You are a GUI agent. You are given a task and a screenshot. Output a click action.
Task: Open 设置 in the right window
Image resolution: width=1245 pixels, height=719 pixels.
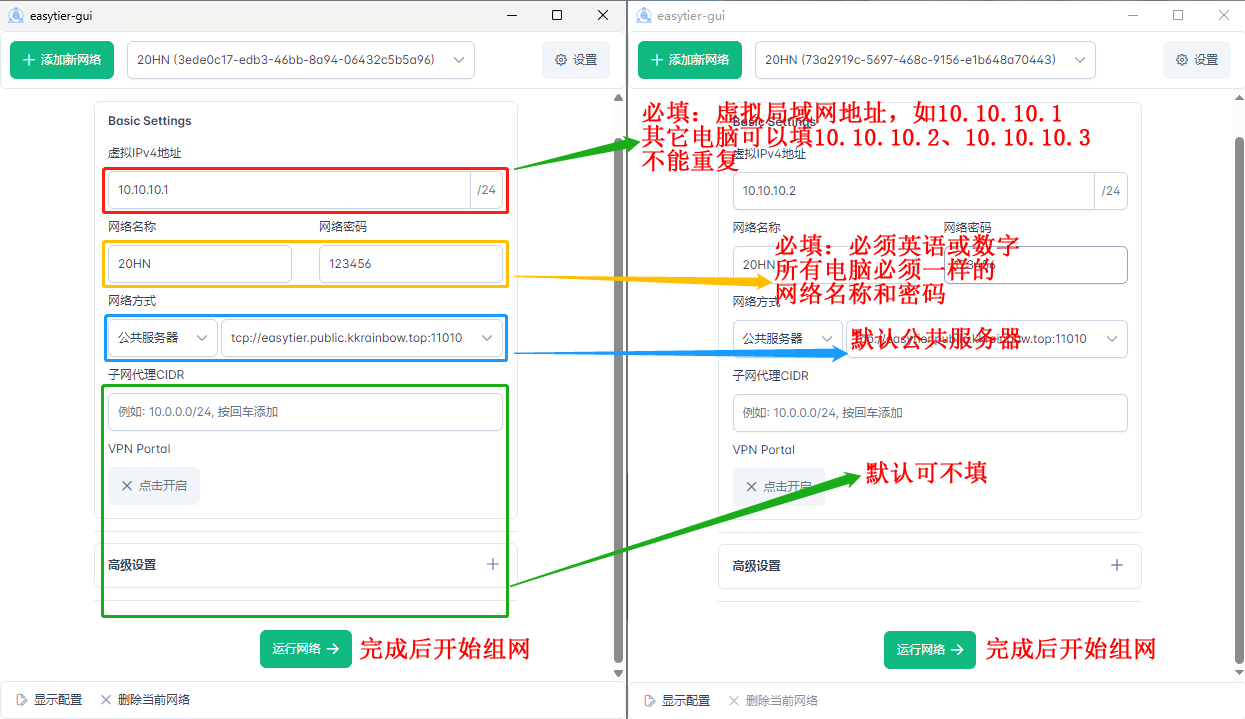click(1197, 60)
